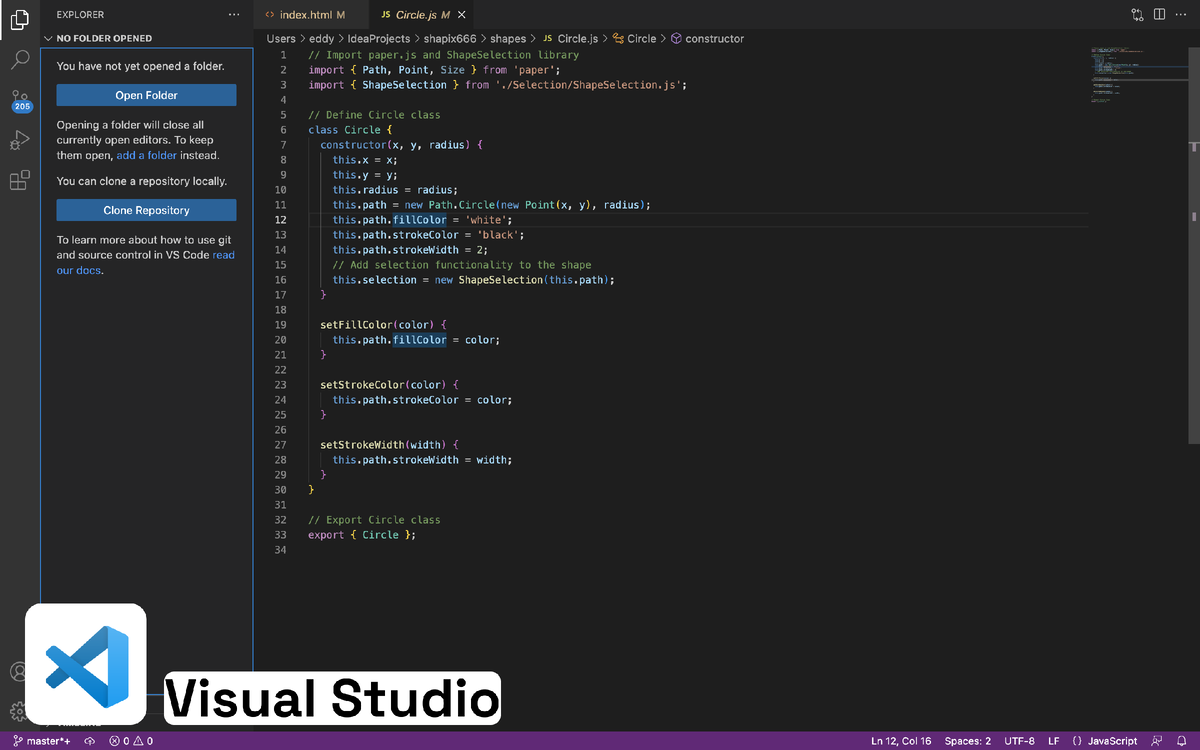Open Source Control view with 205 badge

click(x=19, y=100)
